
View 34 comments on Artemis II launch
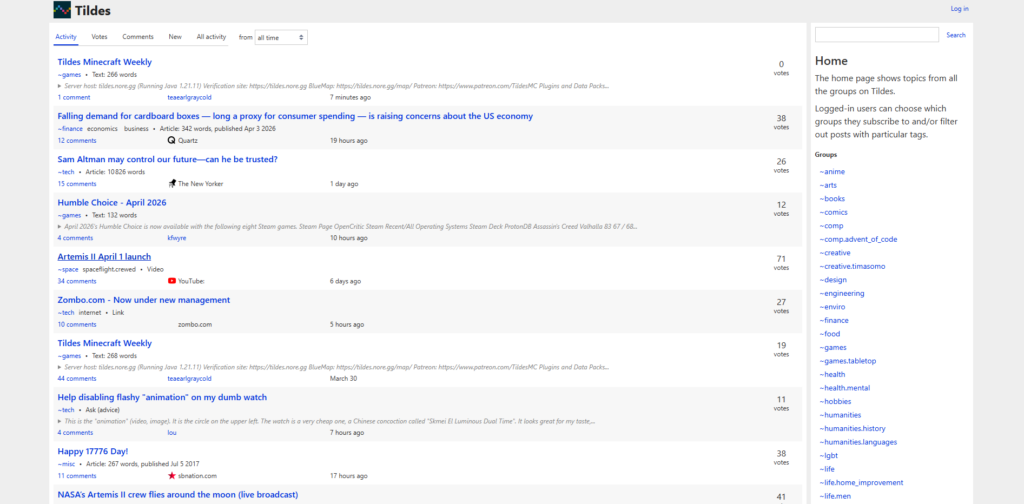[x=77, y=282]
